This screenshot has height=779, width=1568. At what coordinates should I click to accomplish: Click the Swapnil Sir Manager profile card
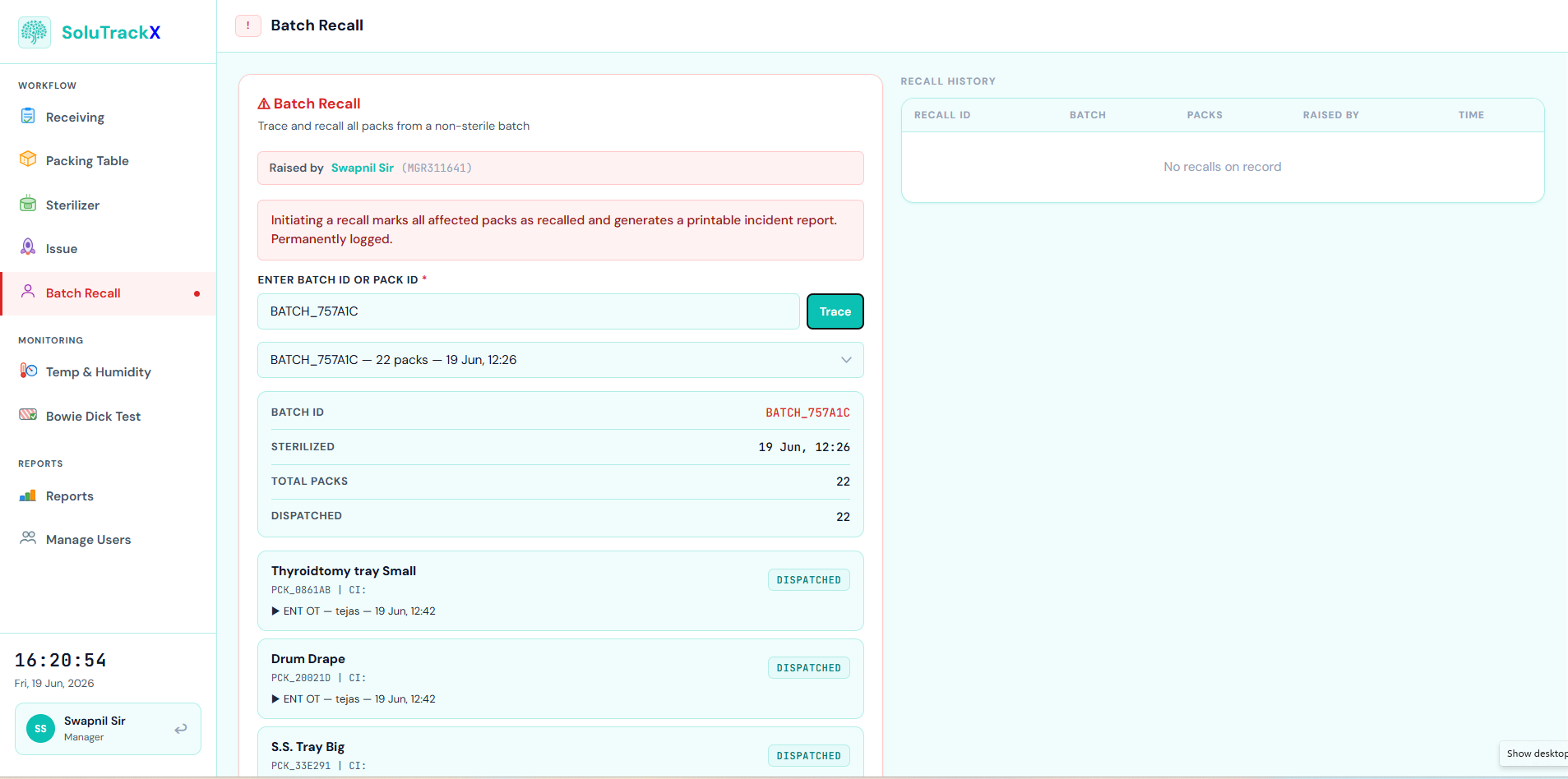click(108, 729)
